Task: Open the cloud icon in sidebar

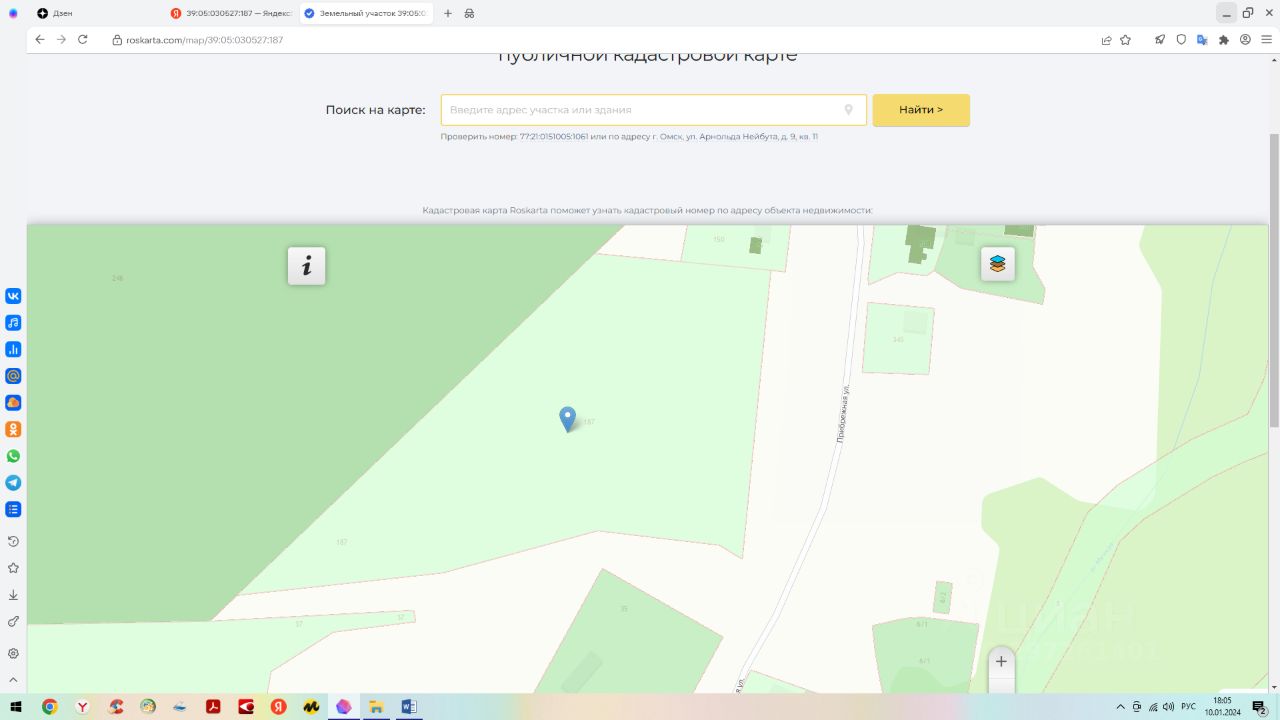Action: tap(13, 403)
